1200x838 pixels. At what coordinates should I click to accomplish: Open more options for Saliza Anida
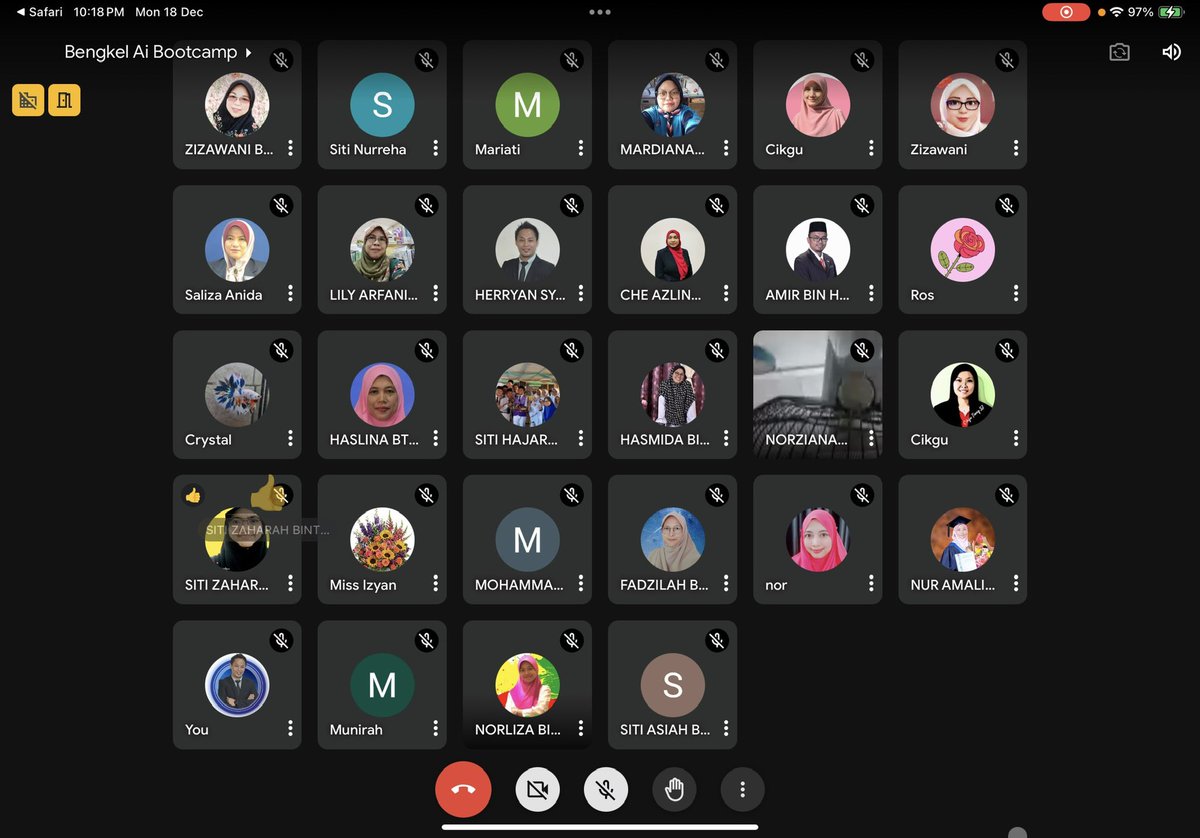coord(291,294)
